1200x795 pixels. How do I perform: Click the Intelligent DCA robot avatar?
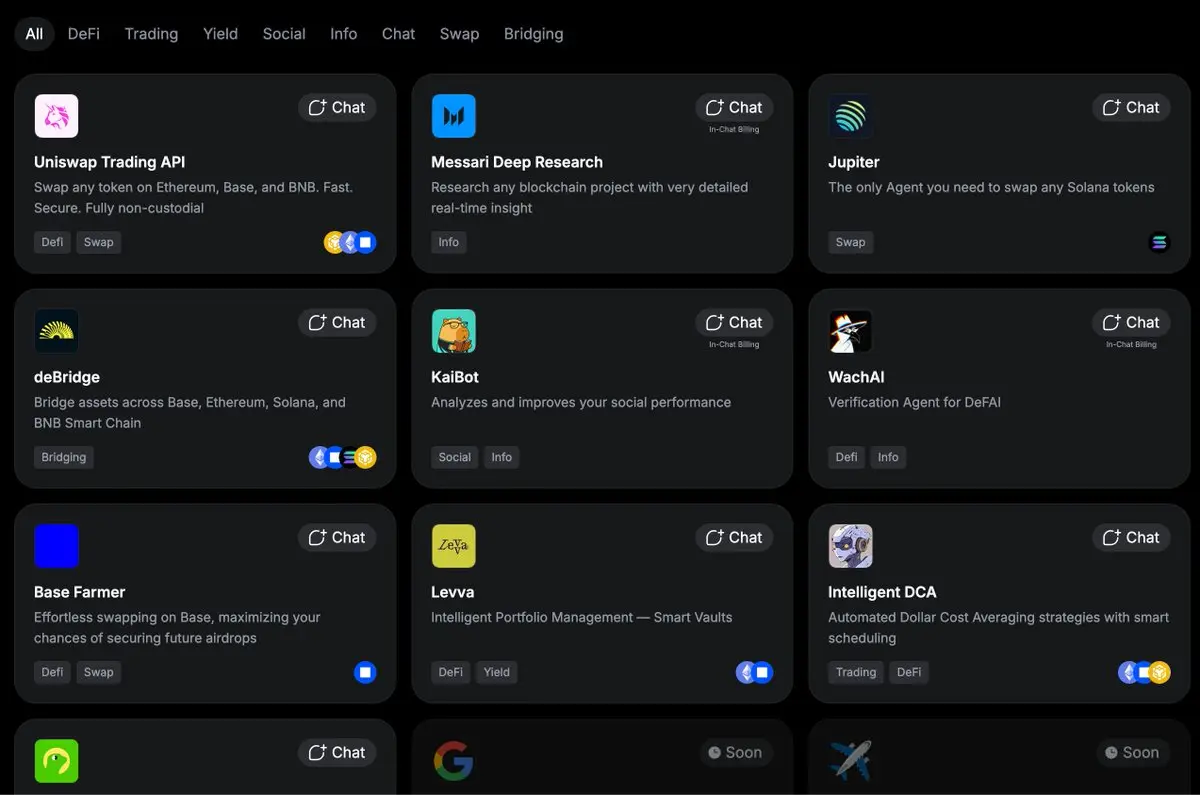(850, 546)
